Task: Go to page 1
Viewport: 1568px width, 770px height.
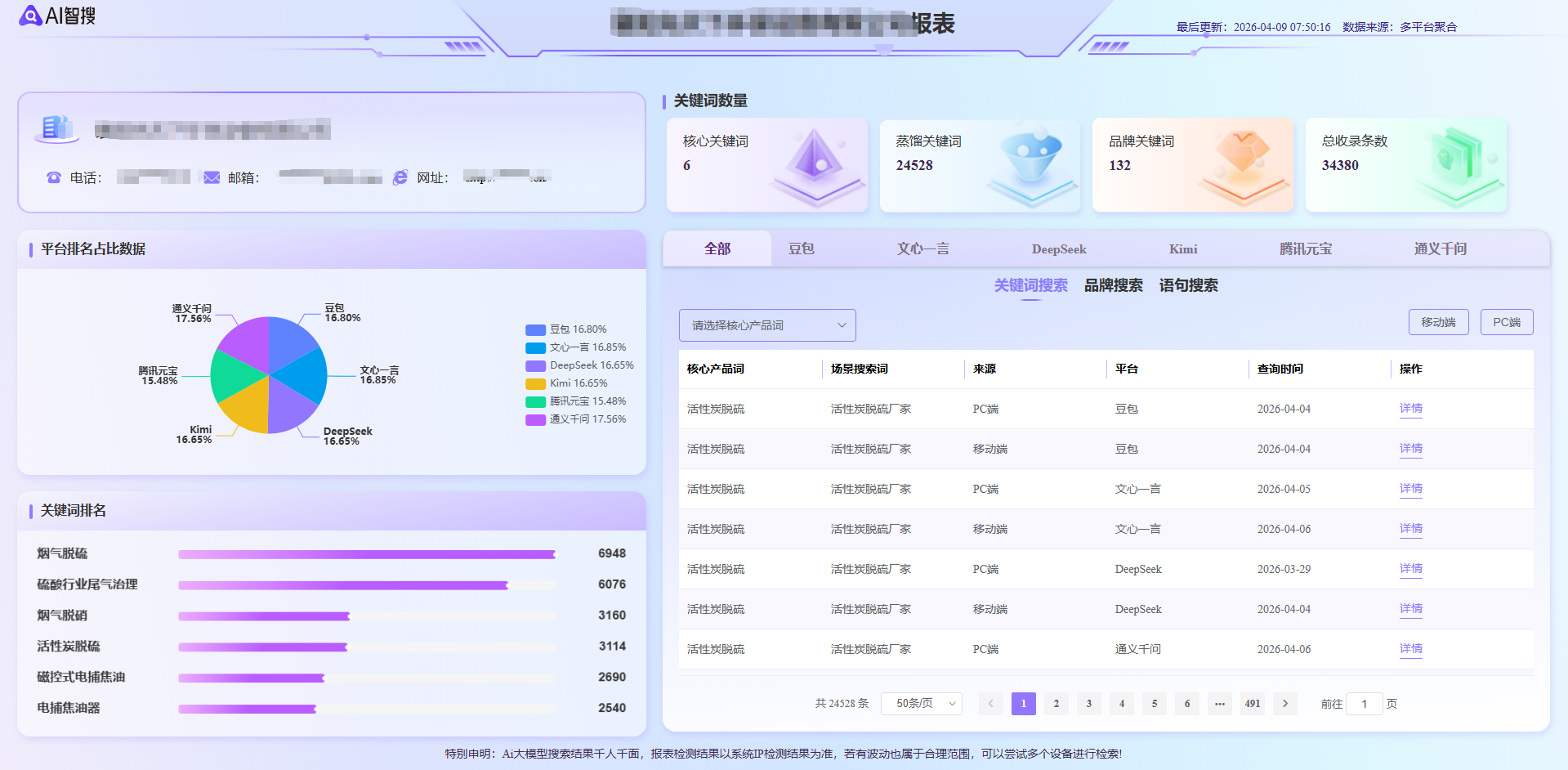Action: point(1024,704)
